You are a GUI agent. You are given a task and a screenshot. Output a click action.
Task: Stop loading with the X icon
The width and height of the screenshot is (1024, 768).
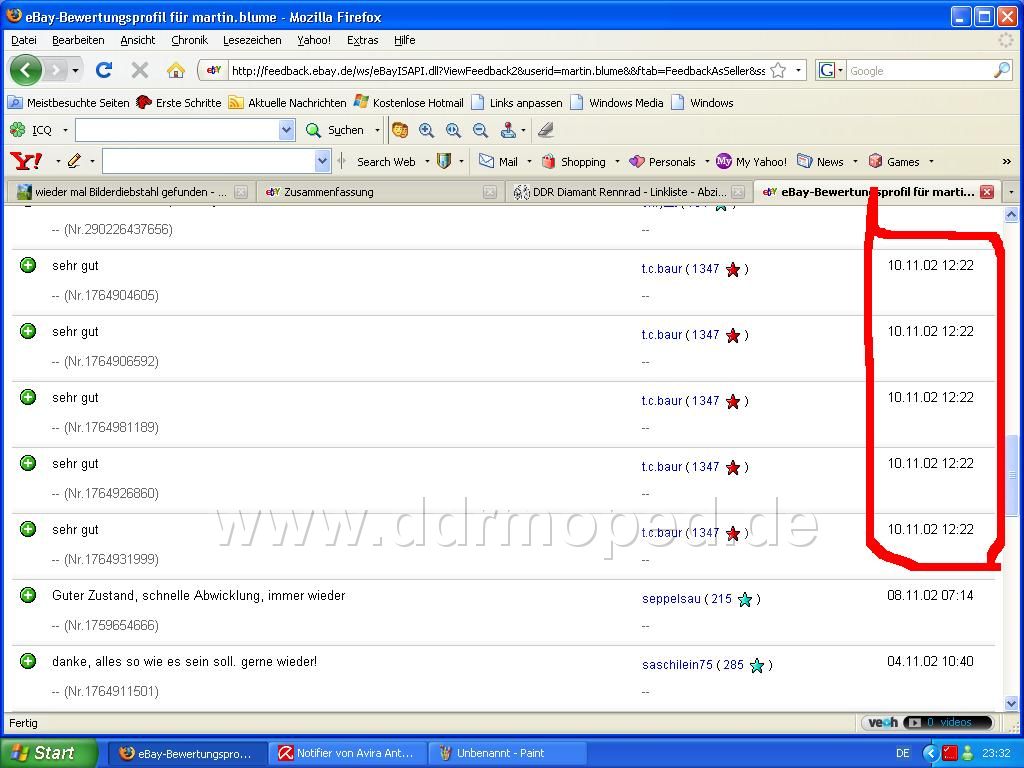point(139,70)
